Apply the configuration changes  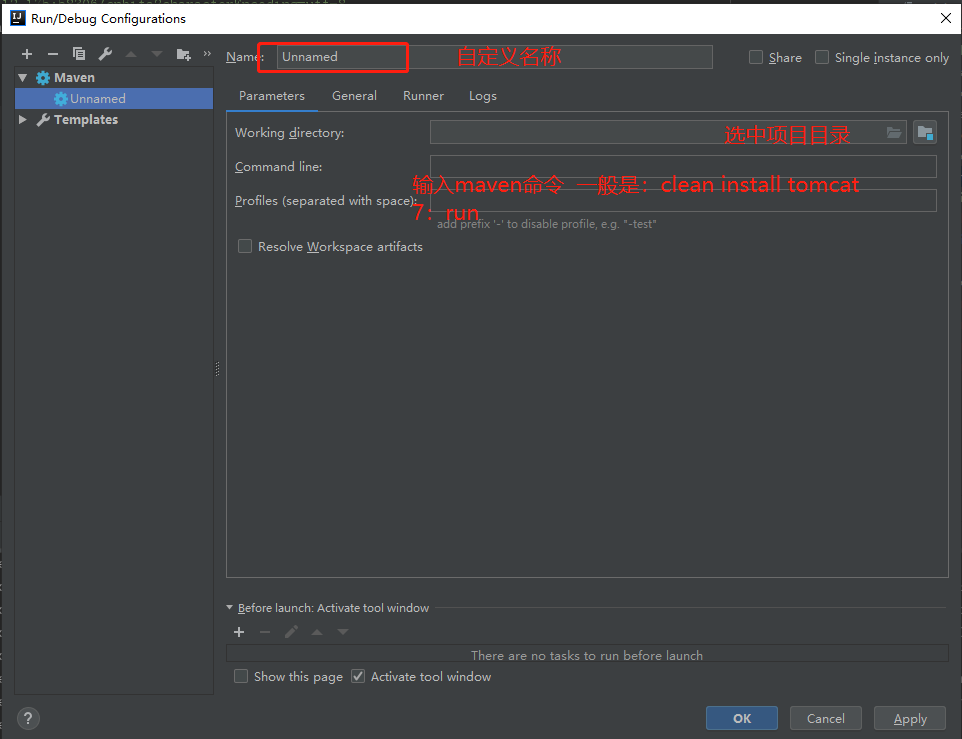(909, 718)
